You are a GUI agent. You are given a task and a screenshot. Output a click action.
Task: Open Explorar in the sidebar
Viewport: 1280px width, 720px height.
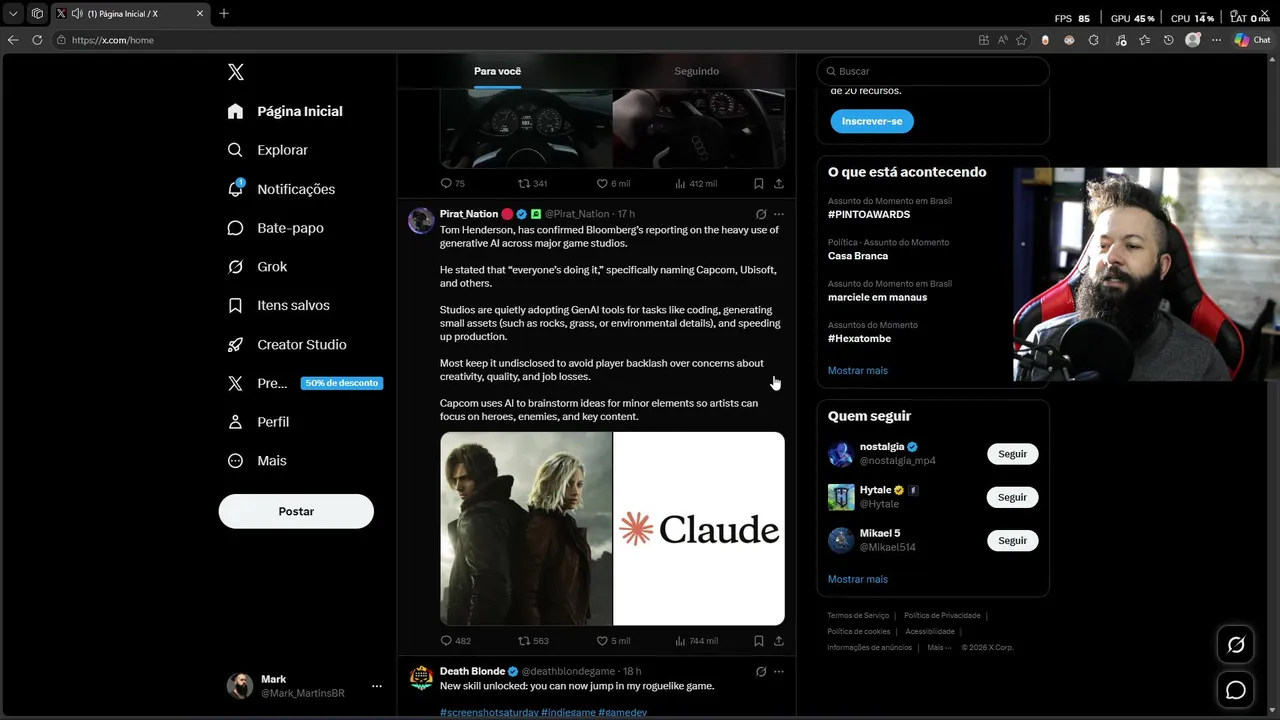click(x=268, y=150)
